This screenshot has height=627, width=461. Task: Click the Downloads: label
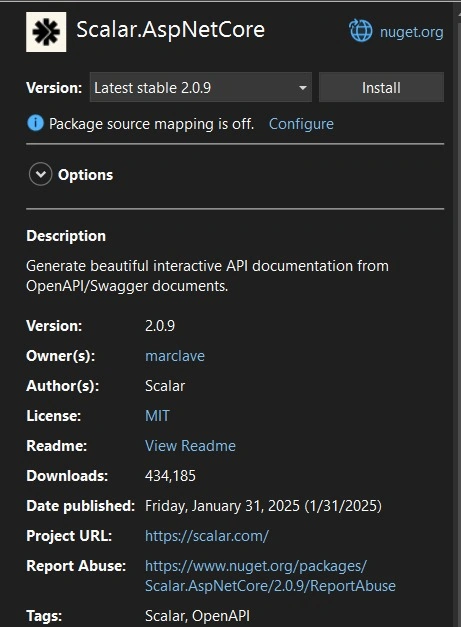[67, 476]
